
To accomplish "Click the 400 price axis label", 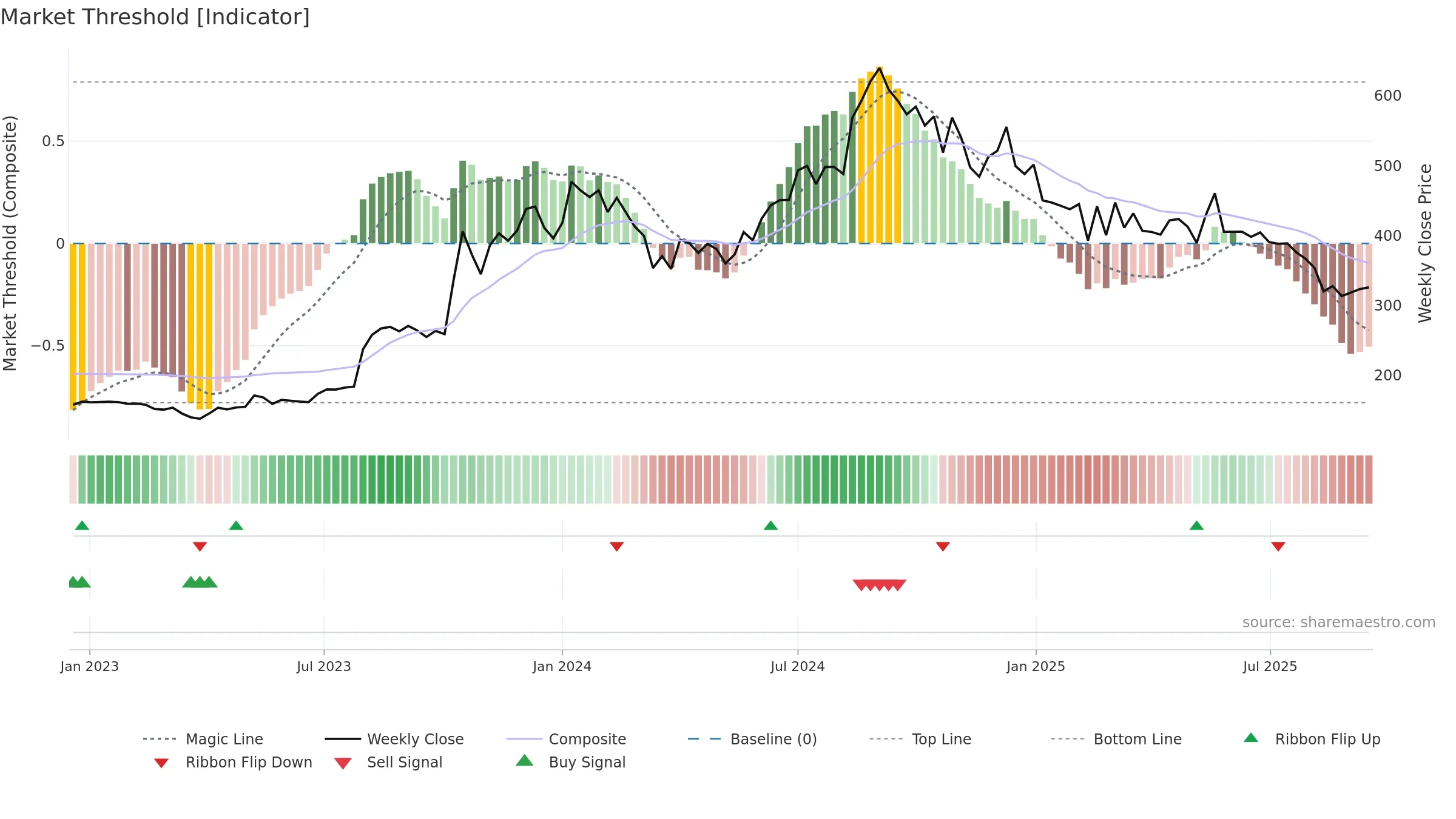I will pos(1388,235).
